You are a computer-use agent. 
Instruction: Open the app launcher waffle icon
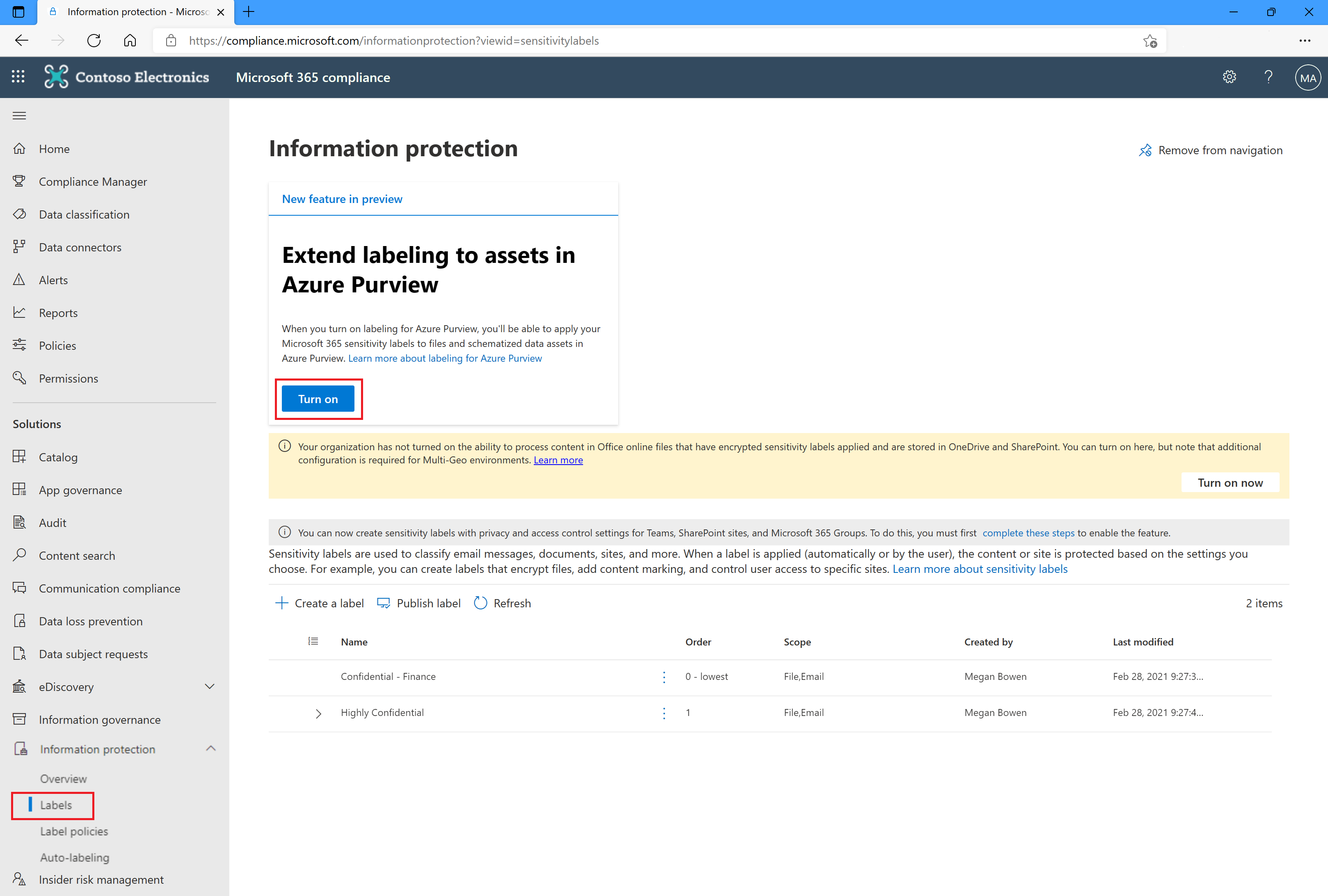click(x=18, y=77)
